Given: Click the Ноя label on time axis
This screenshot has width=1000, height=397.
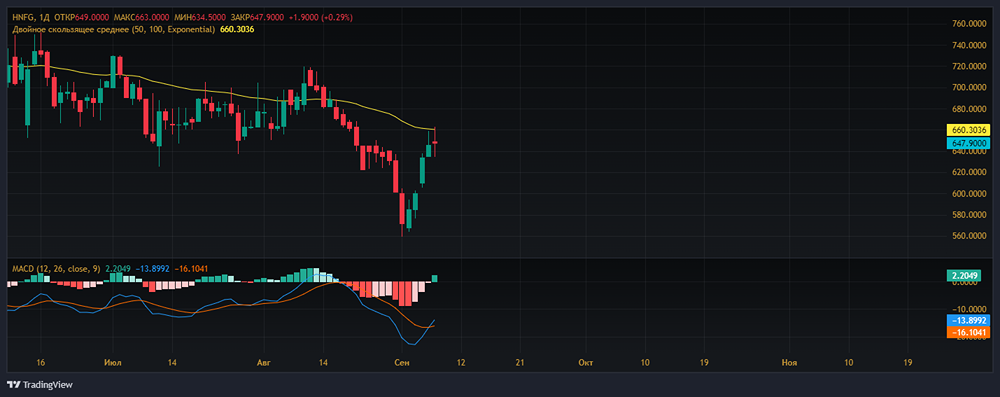Looking at the screenshot, I should (x=789, y=362).
